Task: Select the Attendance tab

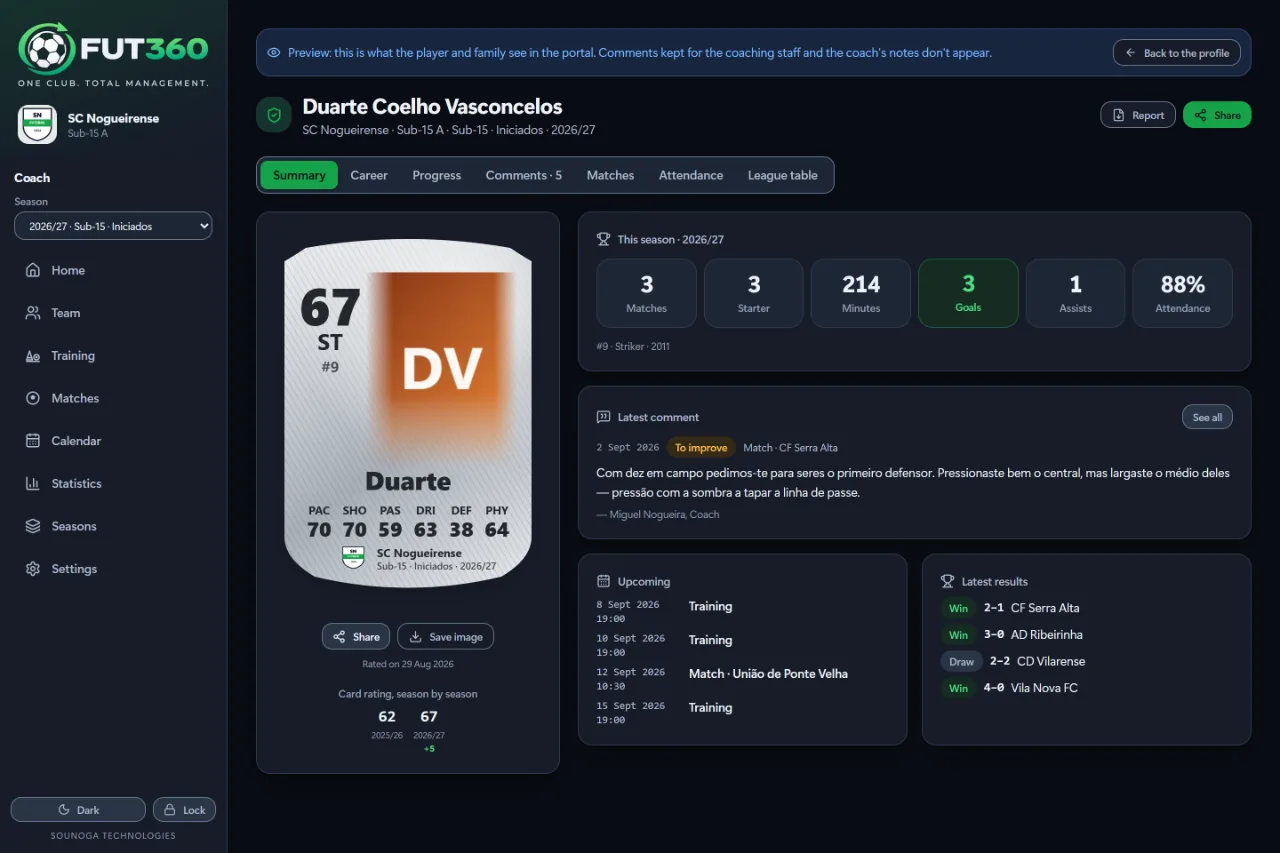Action: click(691, 175)
